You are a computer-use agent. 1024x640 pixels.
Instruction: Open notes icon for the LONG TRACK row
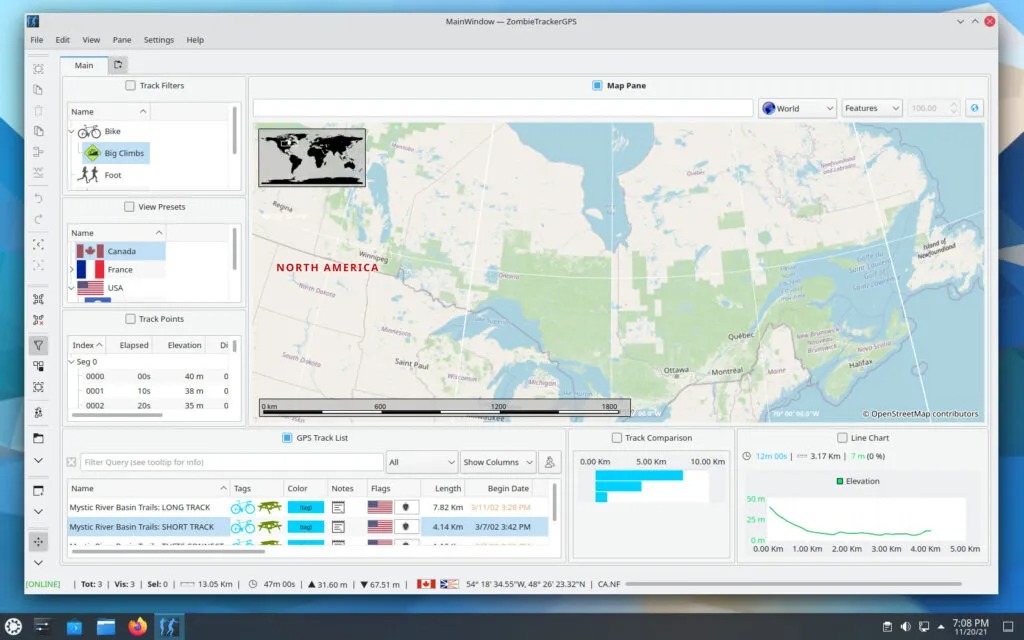pyautogui.click(x=338, y=507)
